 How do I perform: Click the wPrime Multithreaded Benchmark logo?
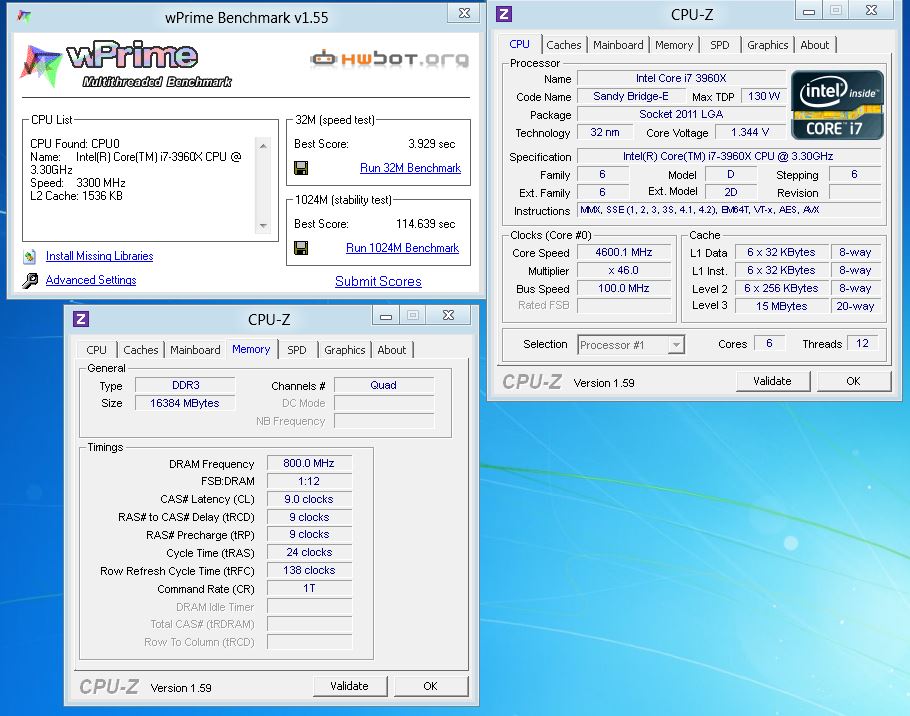click(128, 65)
